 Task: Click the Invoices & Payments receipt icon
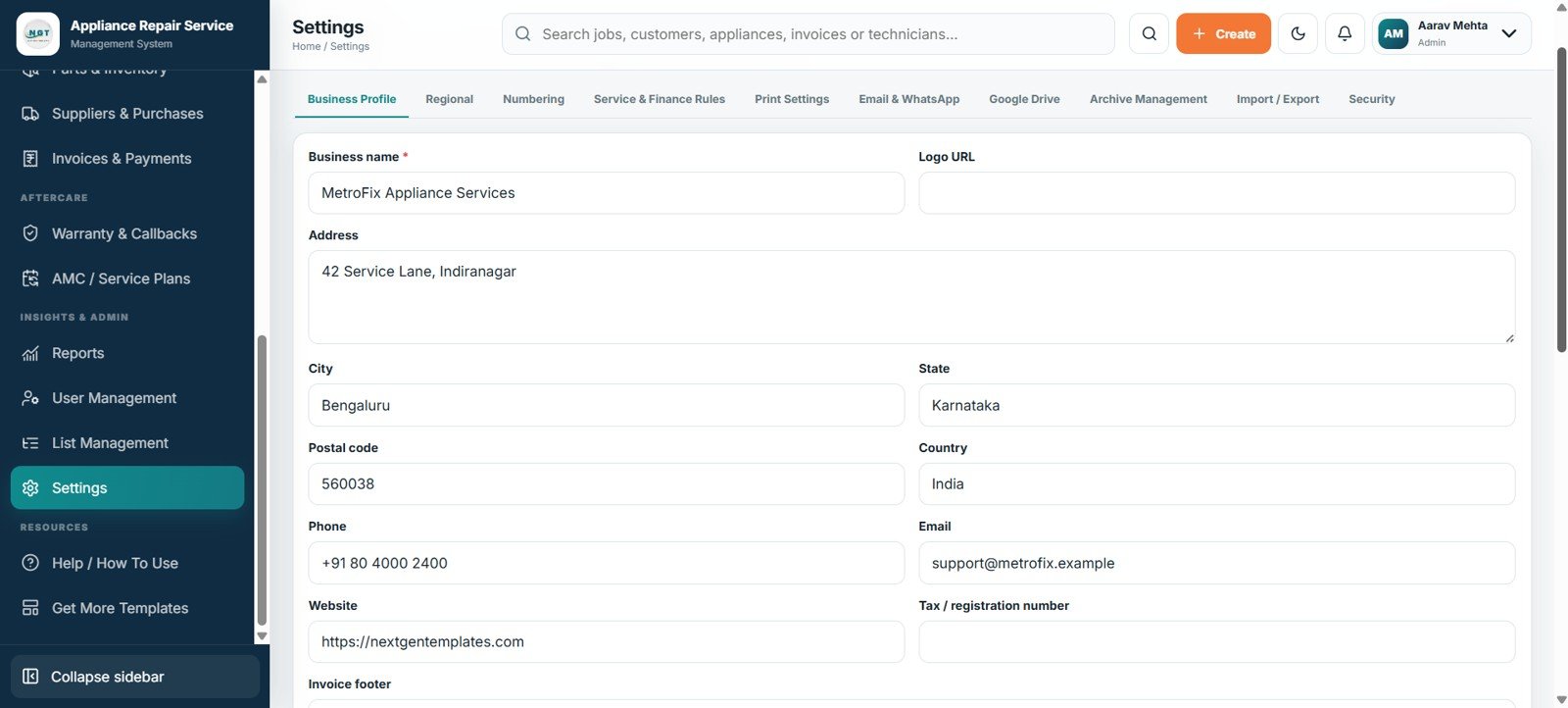click(x=30, y=159)
